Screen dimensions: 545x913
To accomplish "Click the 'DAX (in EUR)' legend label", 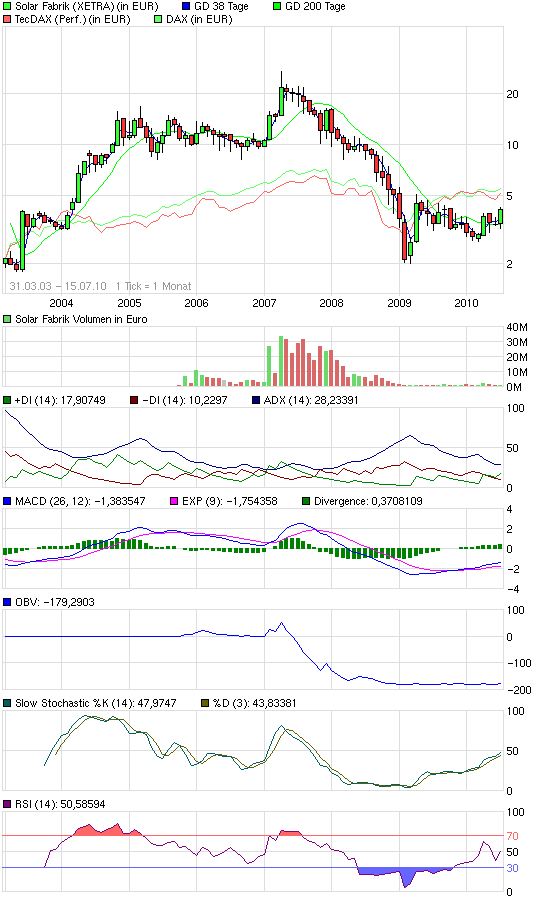I will click(x=199, y=19).
